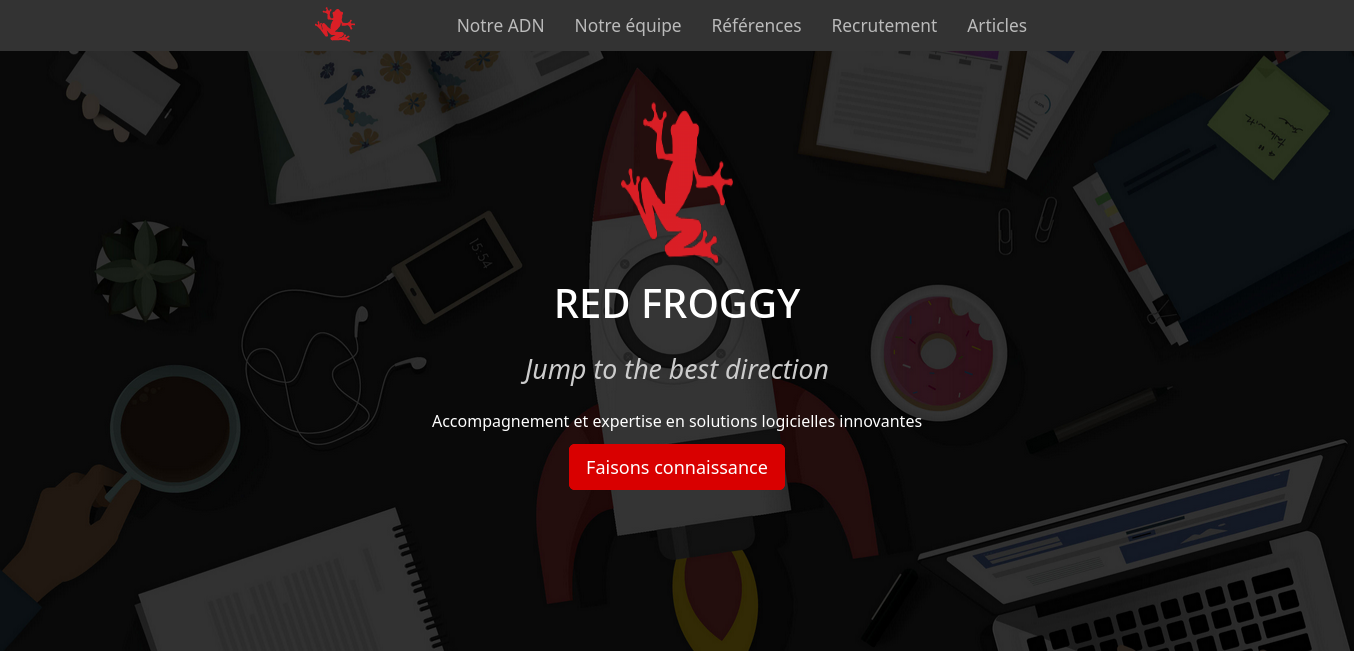Open the Articles navigation link

point(997,26)
